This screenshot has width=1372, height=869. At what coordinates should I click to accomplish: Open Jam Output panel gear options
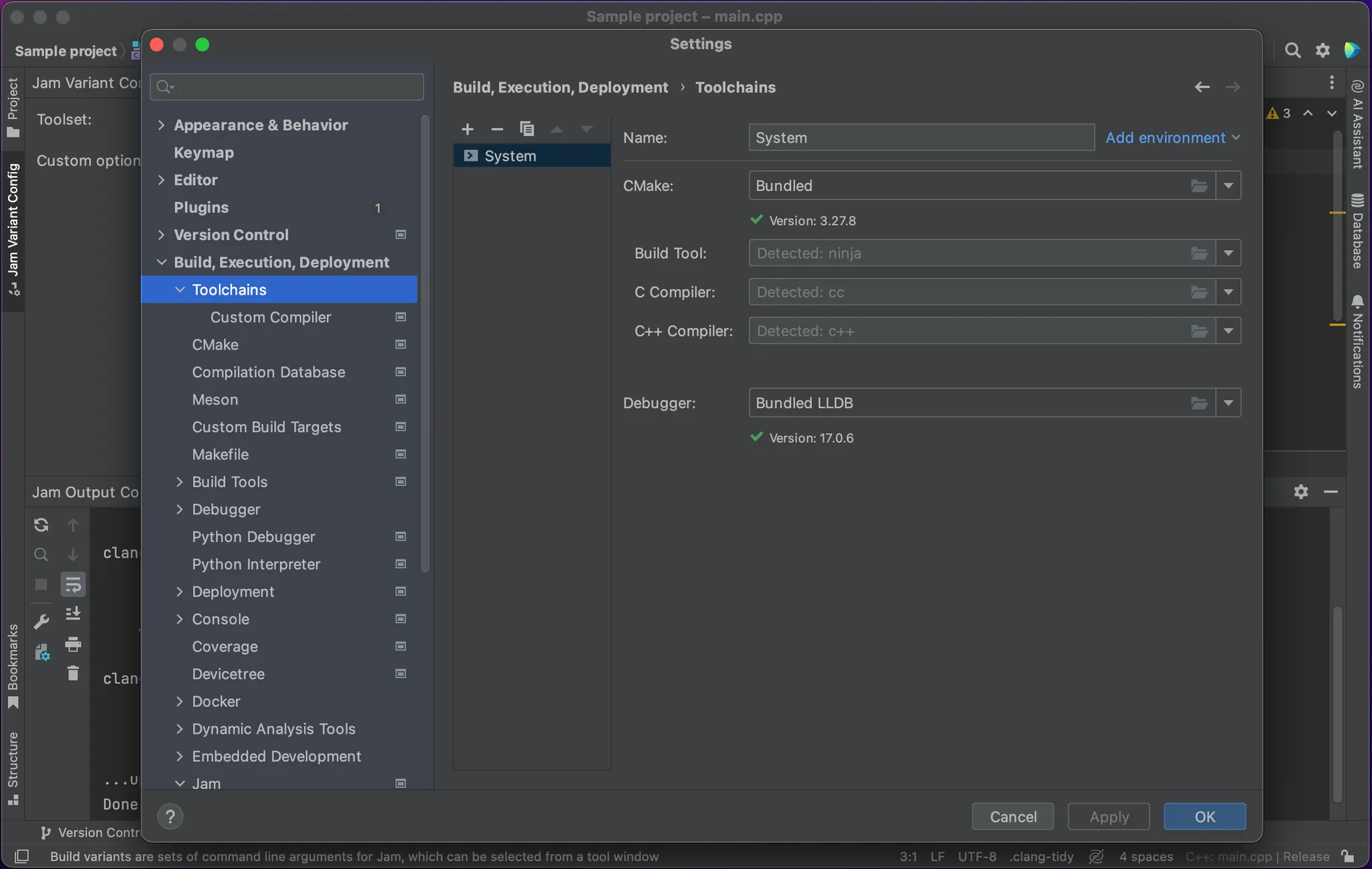click(1301, 492)
